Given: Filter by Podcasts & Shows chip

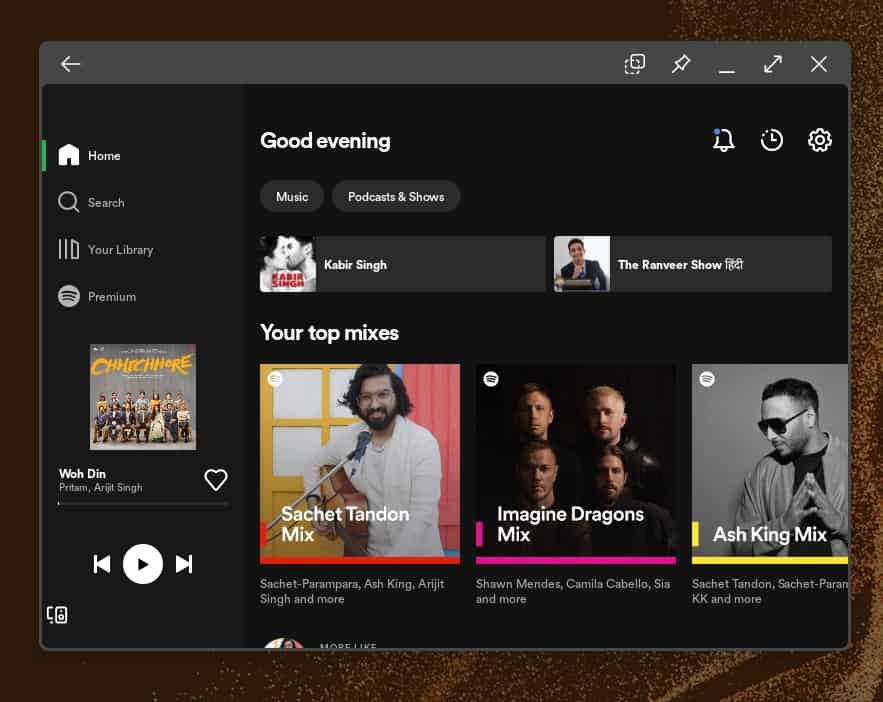Looking at the screenshot, I should [x=396, y=196].
